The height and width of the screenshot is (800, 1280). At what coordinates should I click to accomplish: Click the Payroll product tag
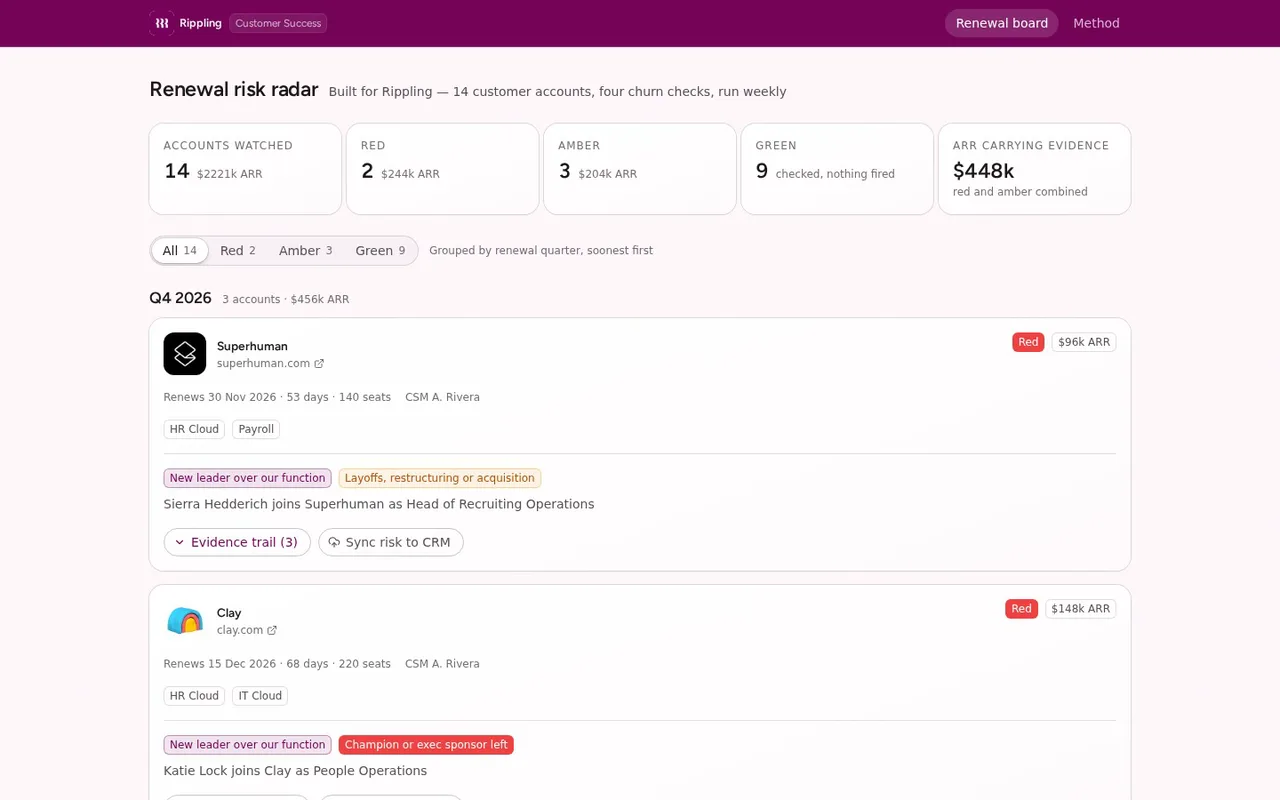point(256,429)
